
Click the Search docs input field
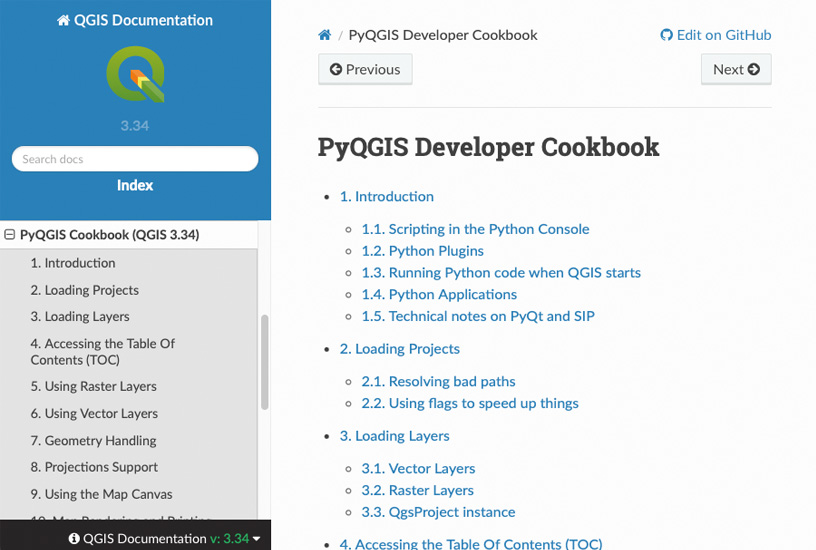(135, 159)
